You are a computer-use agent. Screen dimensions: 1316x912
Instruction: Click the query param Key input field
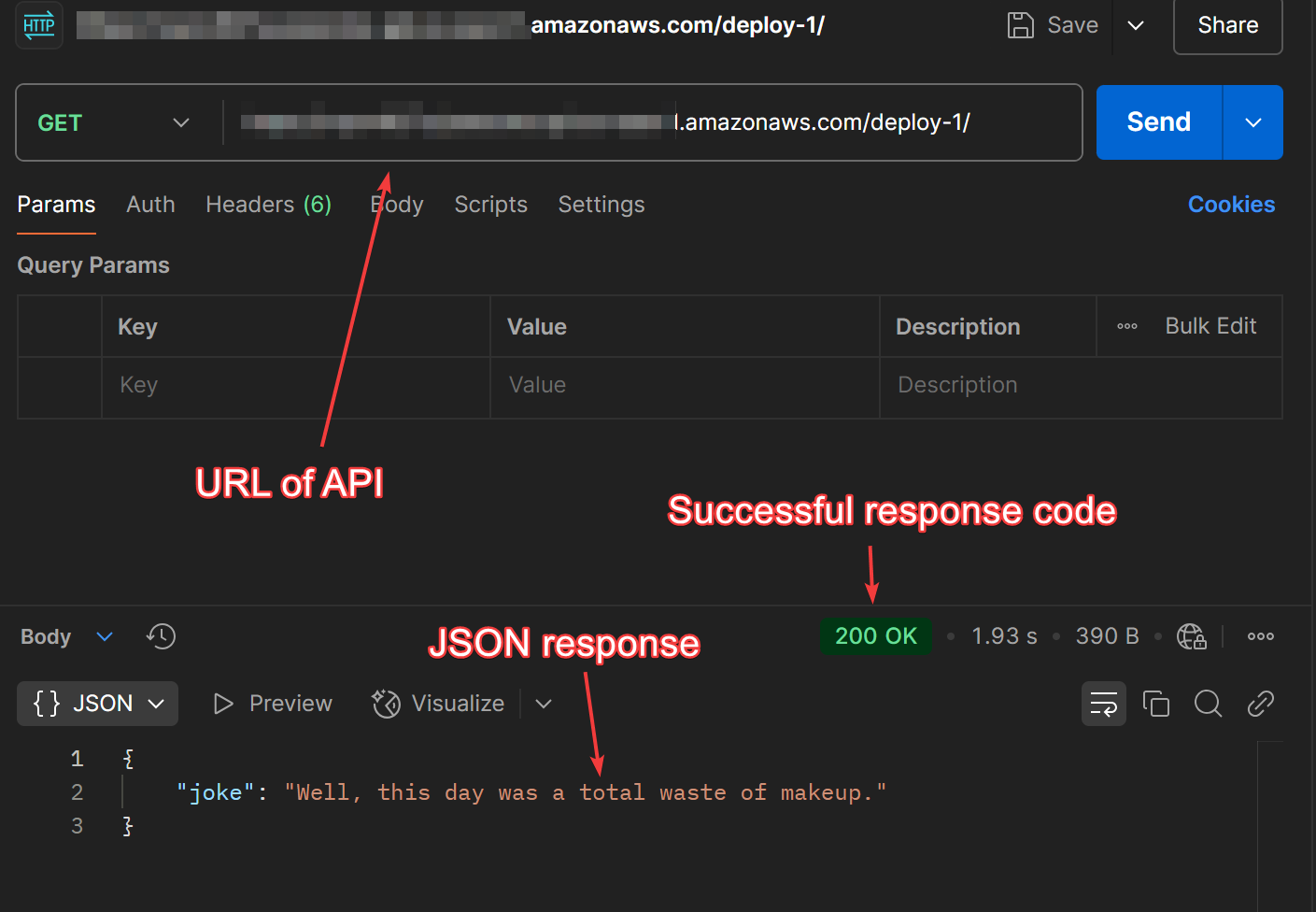[295, 385]
